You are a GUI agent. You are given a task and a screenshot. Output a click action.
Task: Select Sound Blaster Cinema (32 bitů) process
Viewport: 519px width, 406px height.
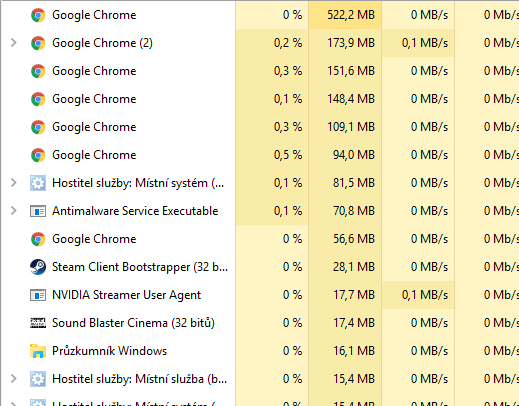pyautogui.click(x=133, y=323)
